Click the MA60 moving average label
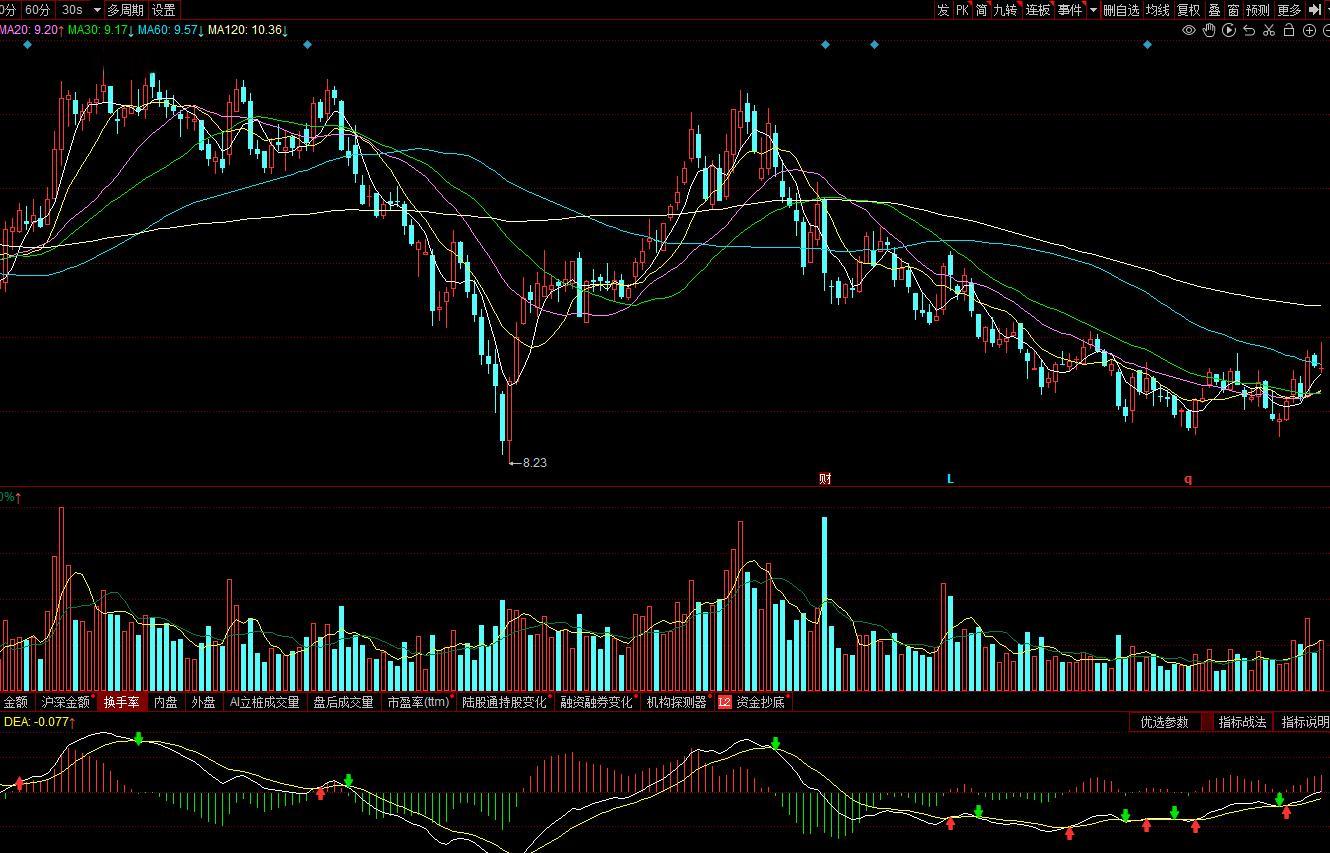Viewport: 1330px width, 853px height. click(x=168, y=30)
